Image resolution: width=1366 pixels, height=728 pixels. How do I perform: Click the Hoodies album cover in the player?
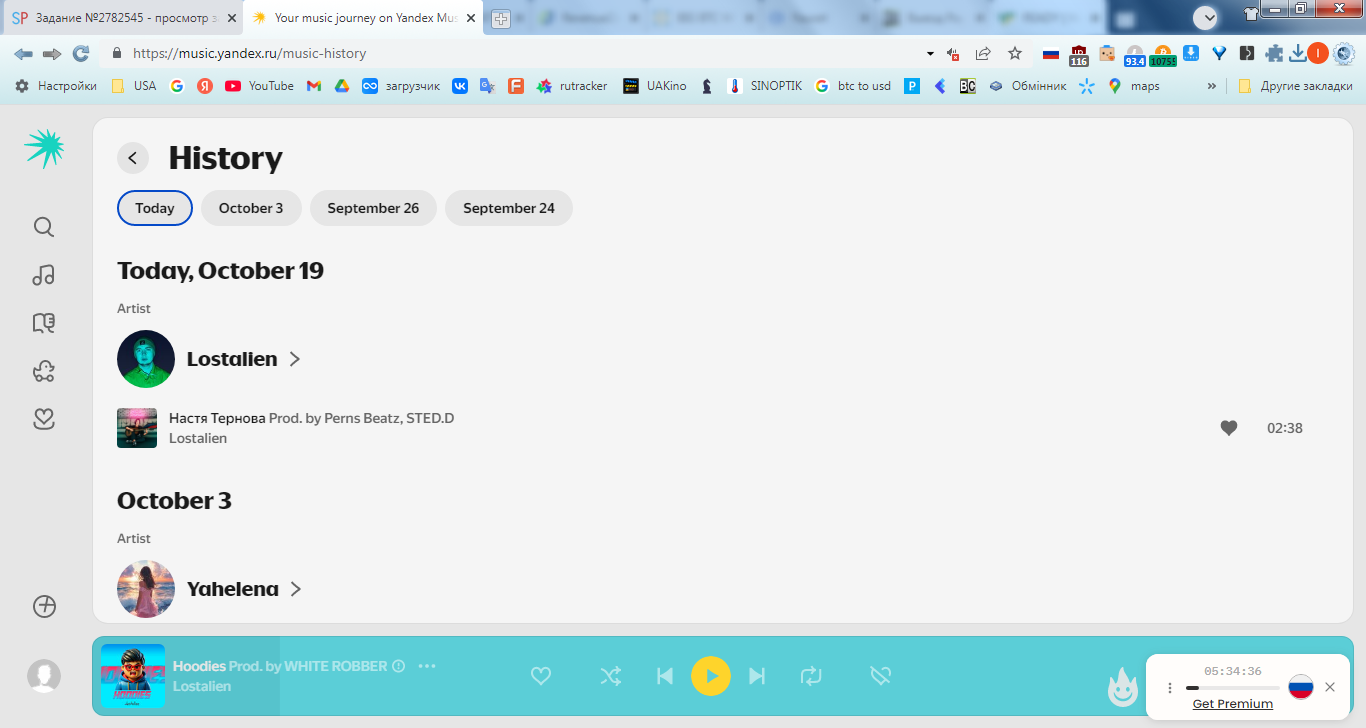(133, 676)
